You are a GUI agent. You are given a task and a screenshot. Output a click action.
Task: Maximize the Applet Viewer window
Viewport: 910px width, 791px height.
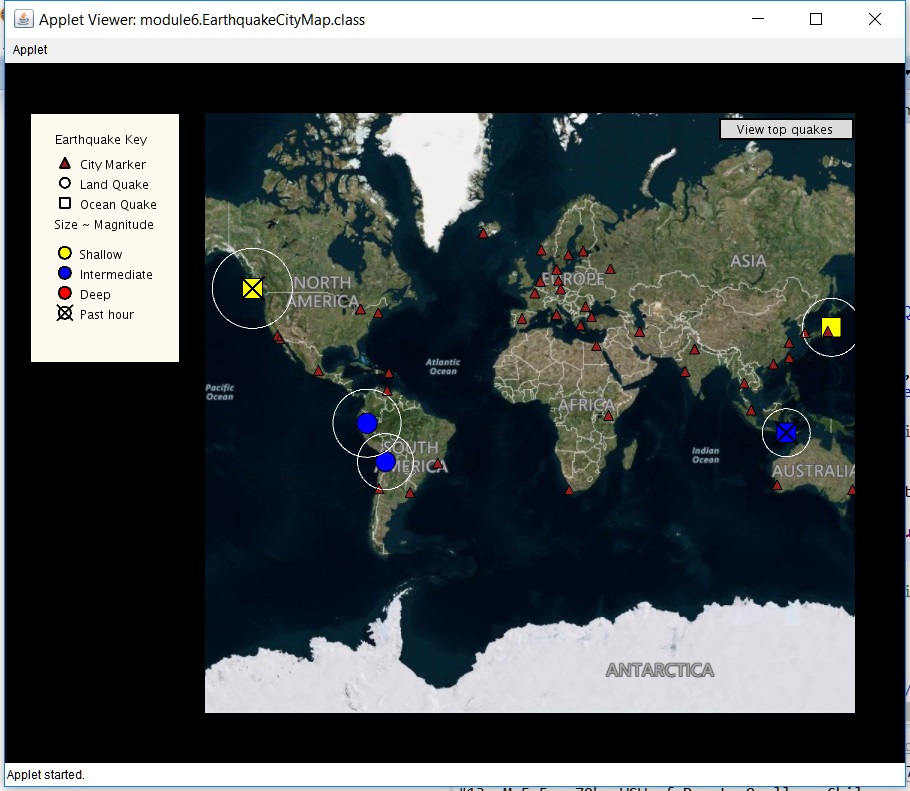click(816, 19)
